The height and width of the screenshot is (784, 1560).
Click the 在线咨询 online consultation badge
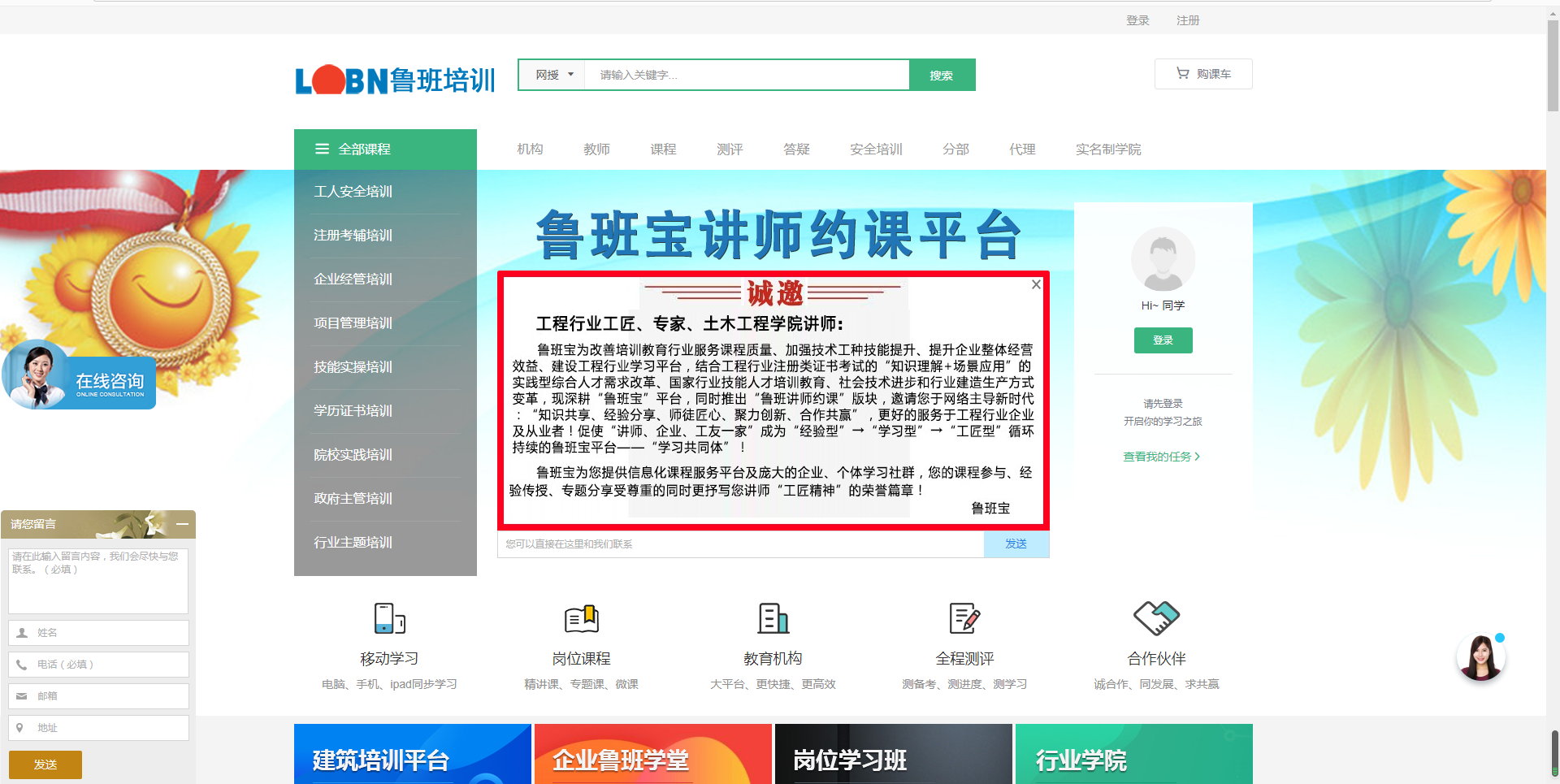coord(79,375)
